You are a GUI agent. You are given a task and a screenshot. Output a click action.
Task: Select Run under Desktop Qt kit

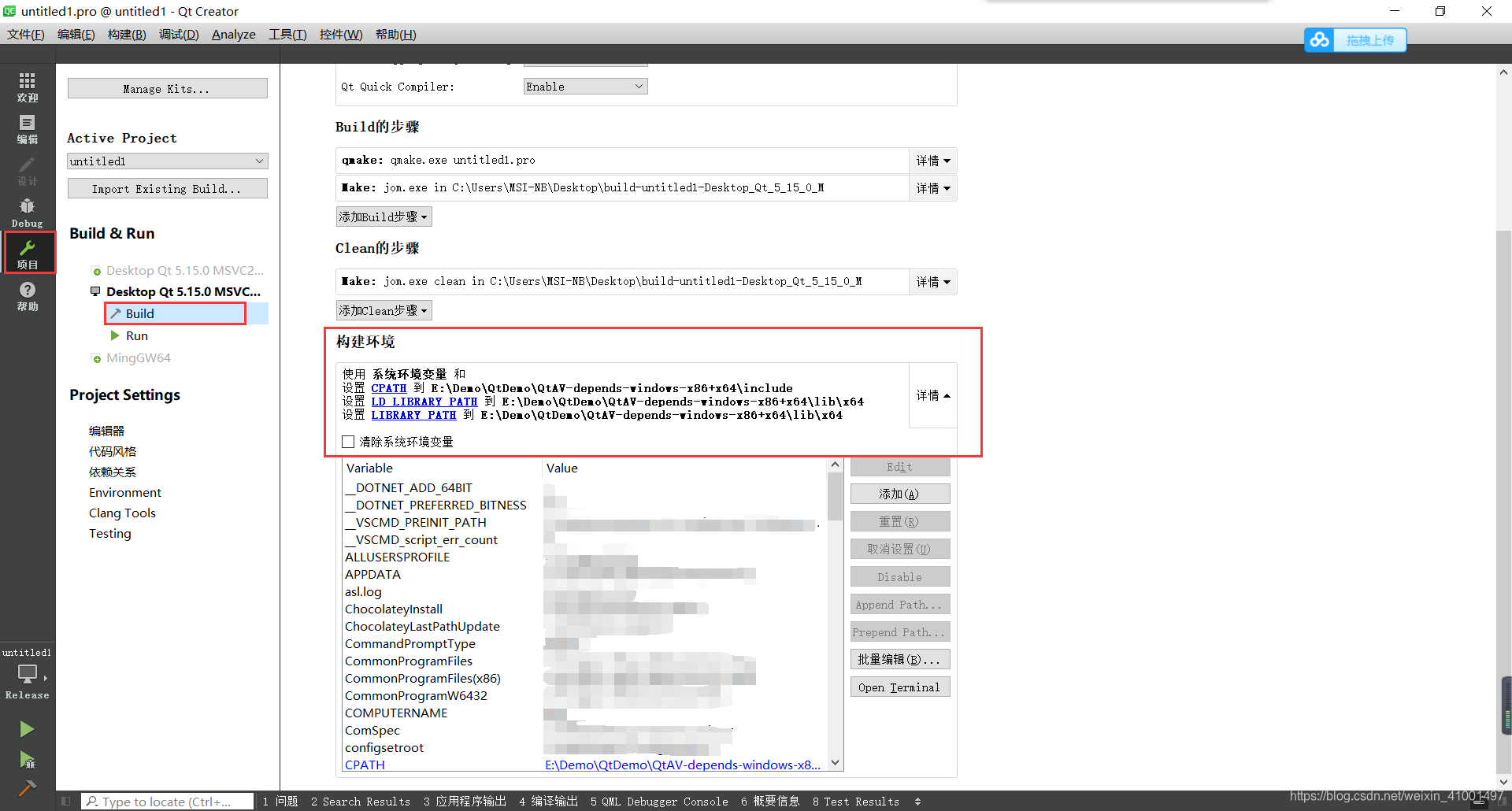click(136, 335)
